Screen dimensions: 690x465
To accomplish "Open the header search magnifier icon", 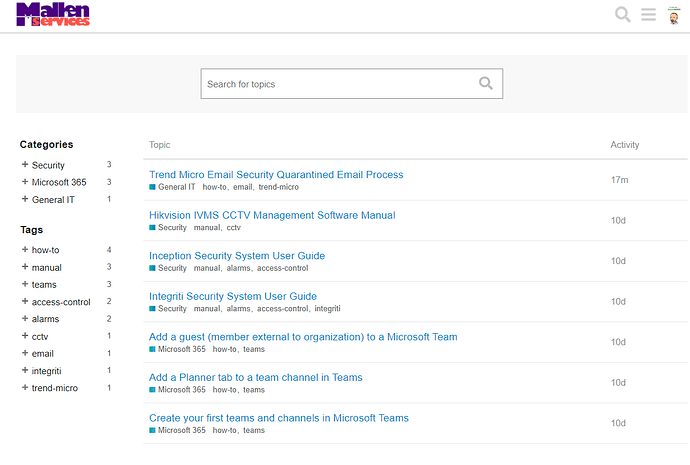I will coord(622,15).
